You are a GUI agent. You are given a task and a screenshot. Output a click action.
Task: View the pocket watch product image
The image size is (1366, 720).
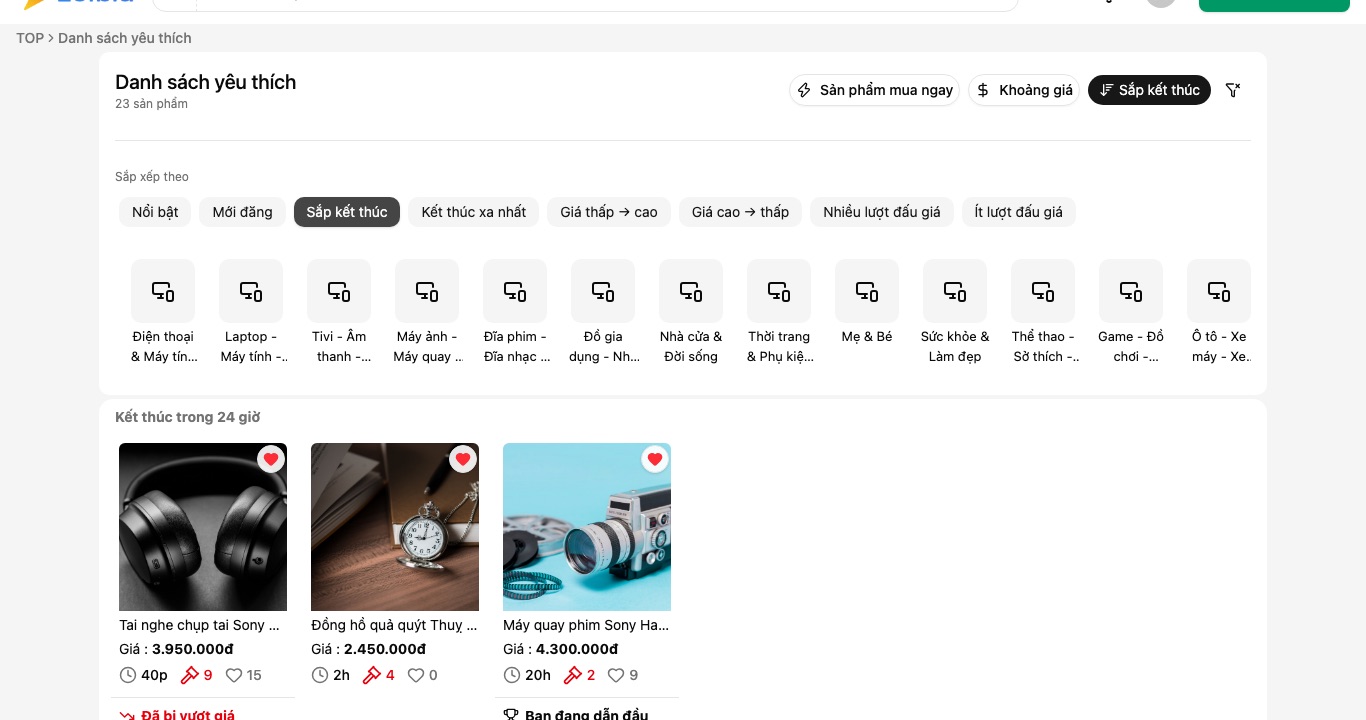point(395,527)
